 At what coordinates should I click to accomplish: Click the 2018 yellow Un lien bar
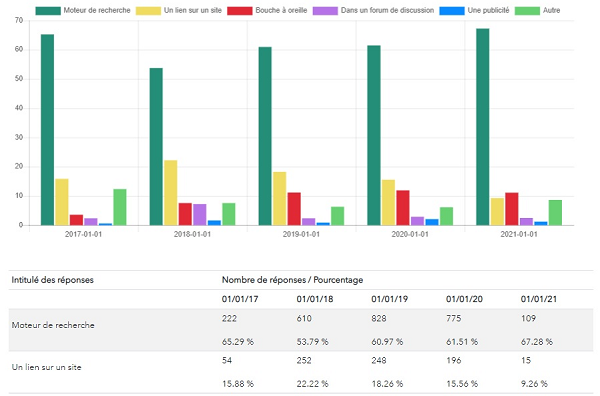pos(171,192)
